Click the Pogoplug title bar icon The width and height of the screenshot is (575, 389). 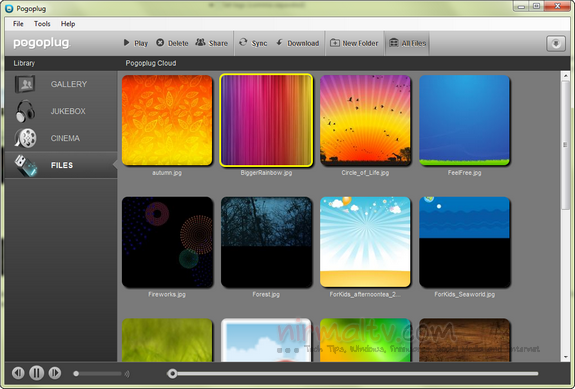click(9, 8)
